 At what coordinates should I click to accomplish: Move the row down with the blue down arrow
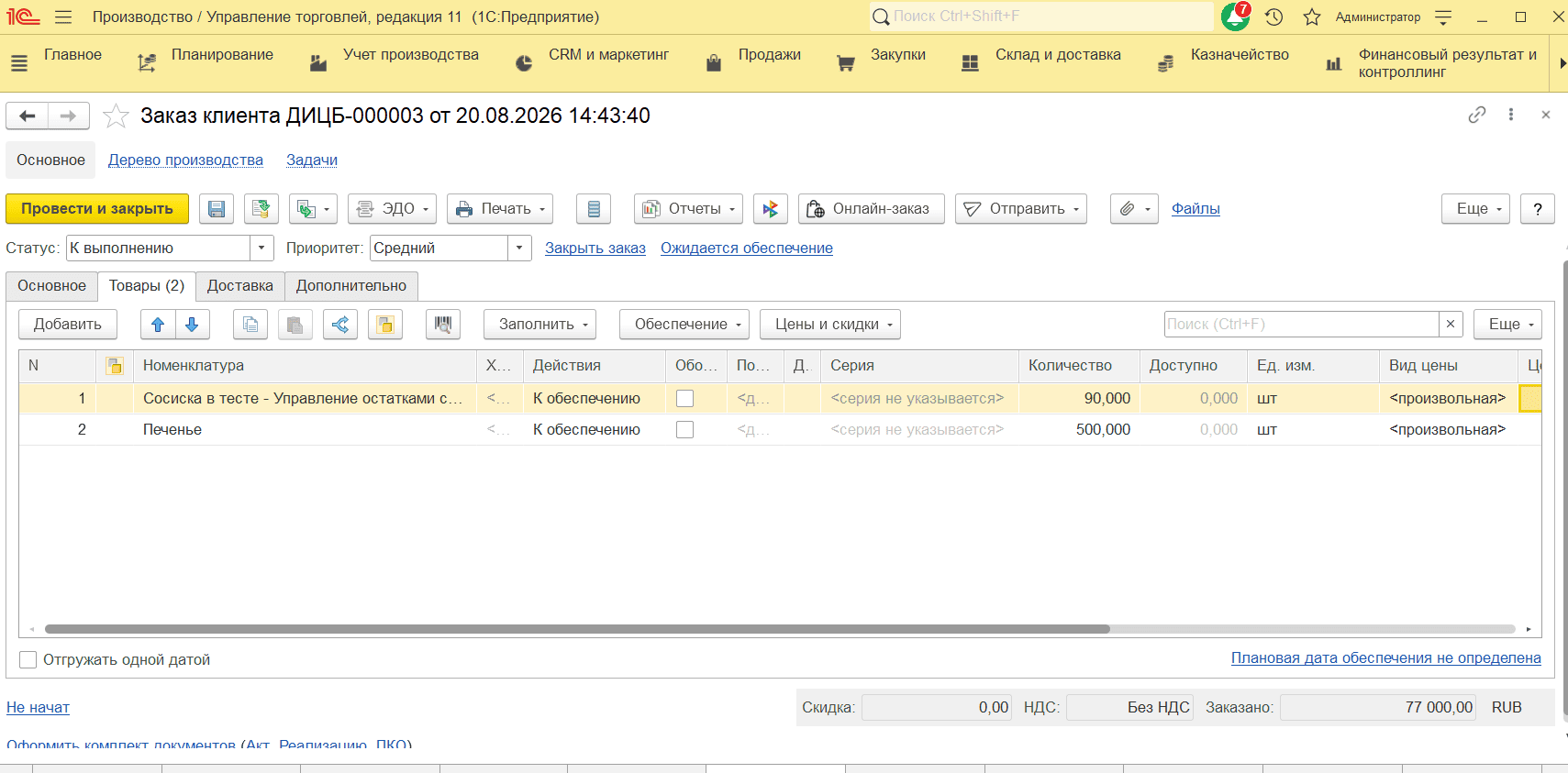tap(192, 325)
